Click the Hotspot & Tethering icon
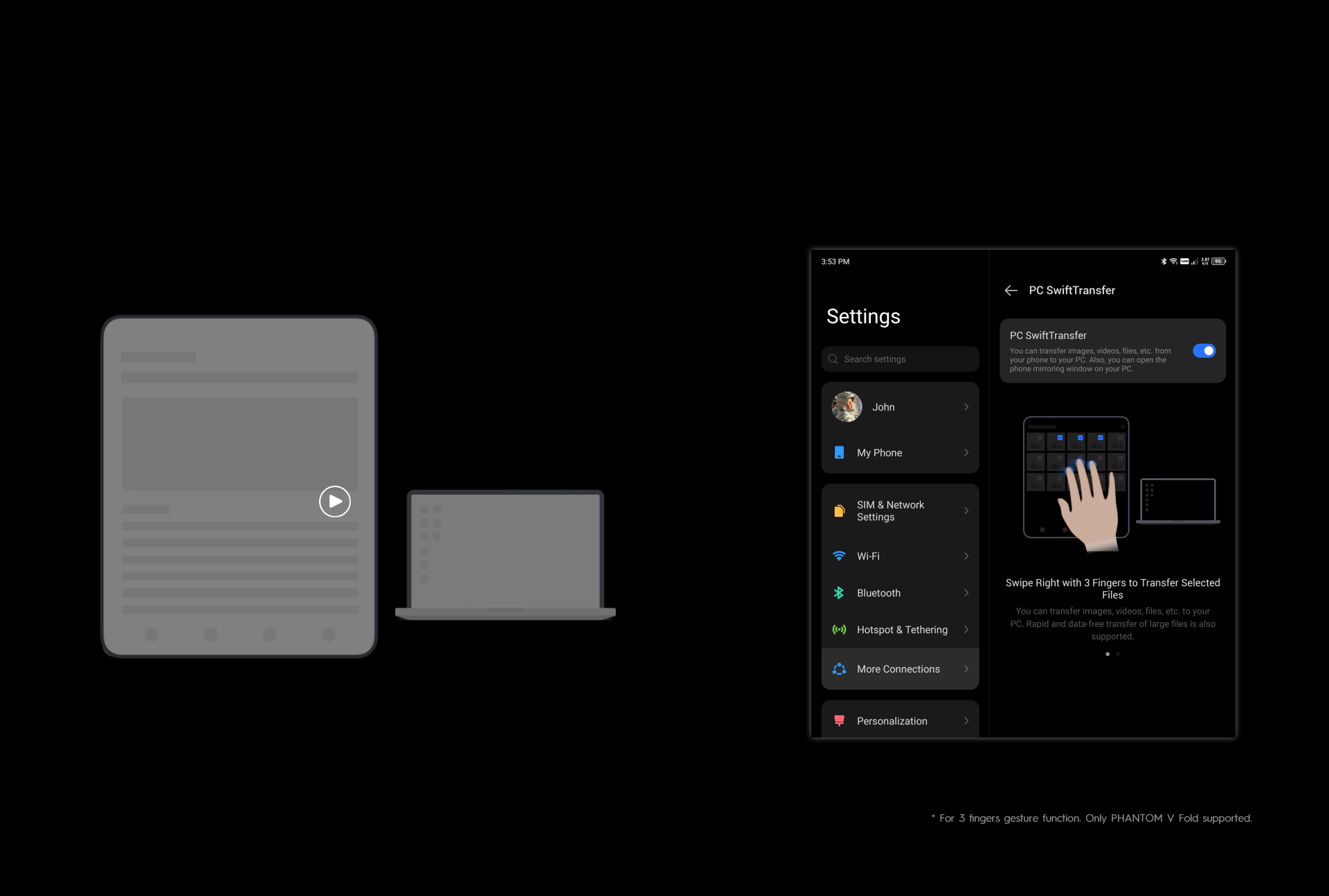The image size is (1329, 896). [x=839, y=630]
